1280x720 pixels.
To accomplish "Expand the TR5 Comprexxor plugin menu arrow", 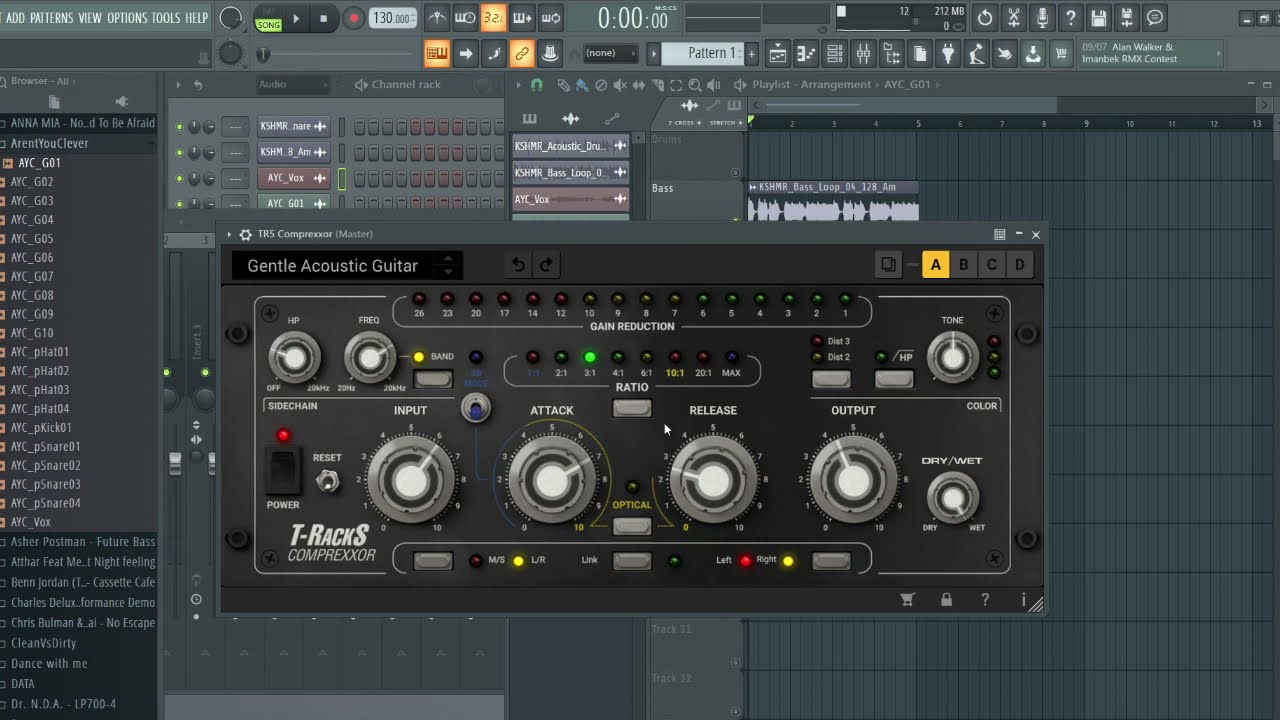I will pos(229,234).
